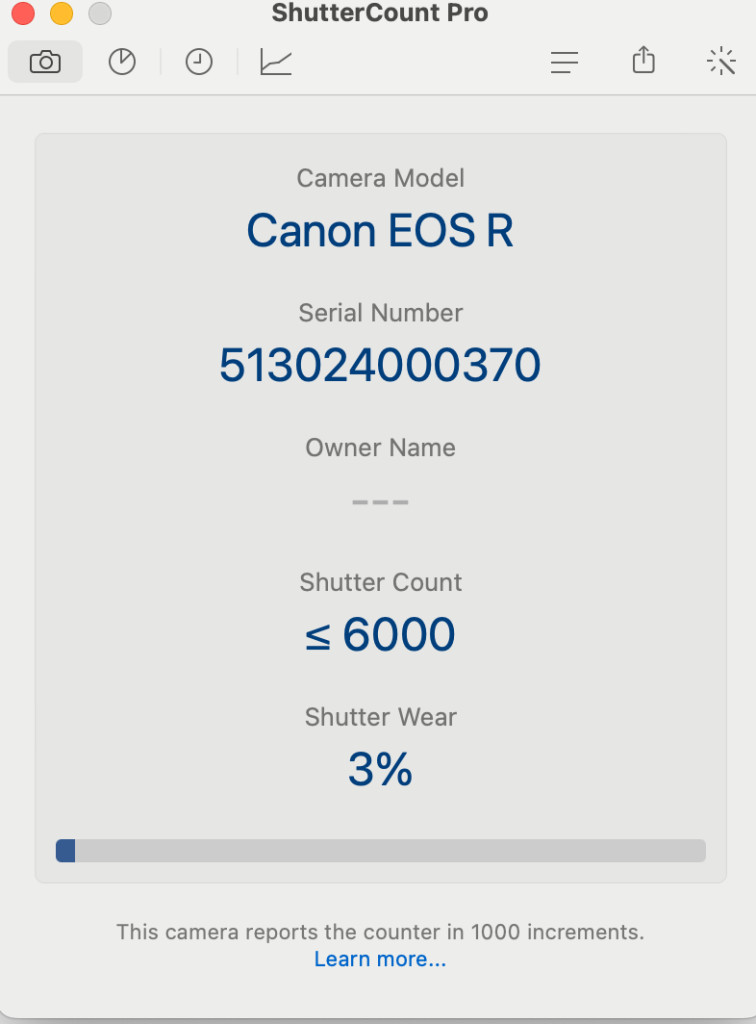Click the serial number 513024000370
This screenshot has height=1024, width=756.
(x=380, y=364)
